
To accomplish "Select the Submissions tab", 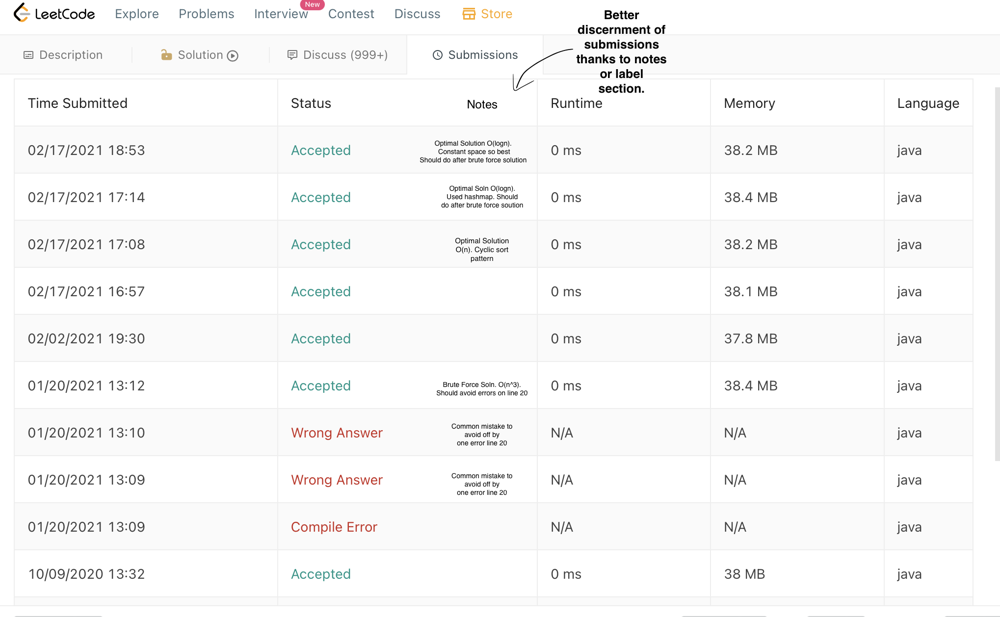I will (475, 55).
